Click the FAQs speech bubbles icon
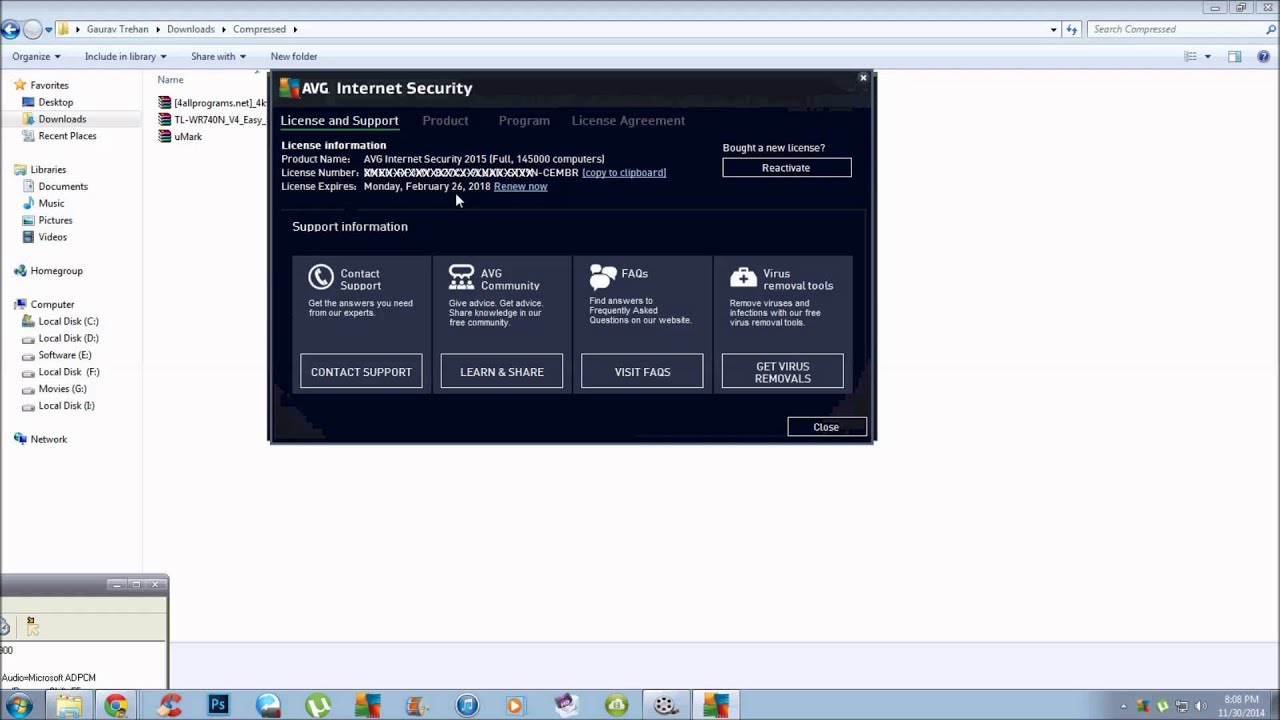The image size is (1280, 720). pyautogui.click(x=603, y=276)
